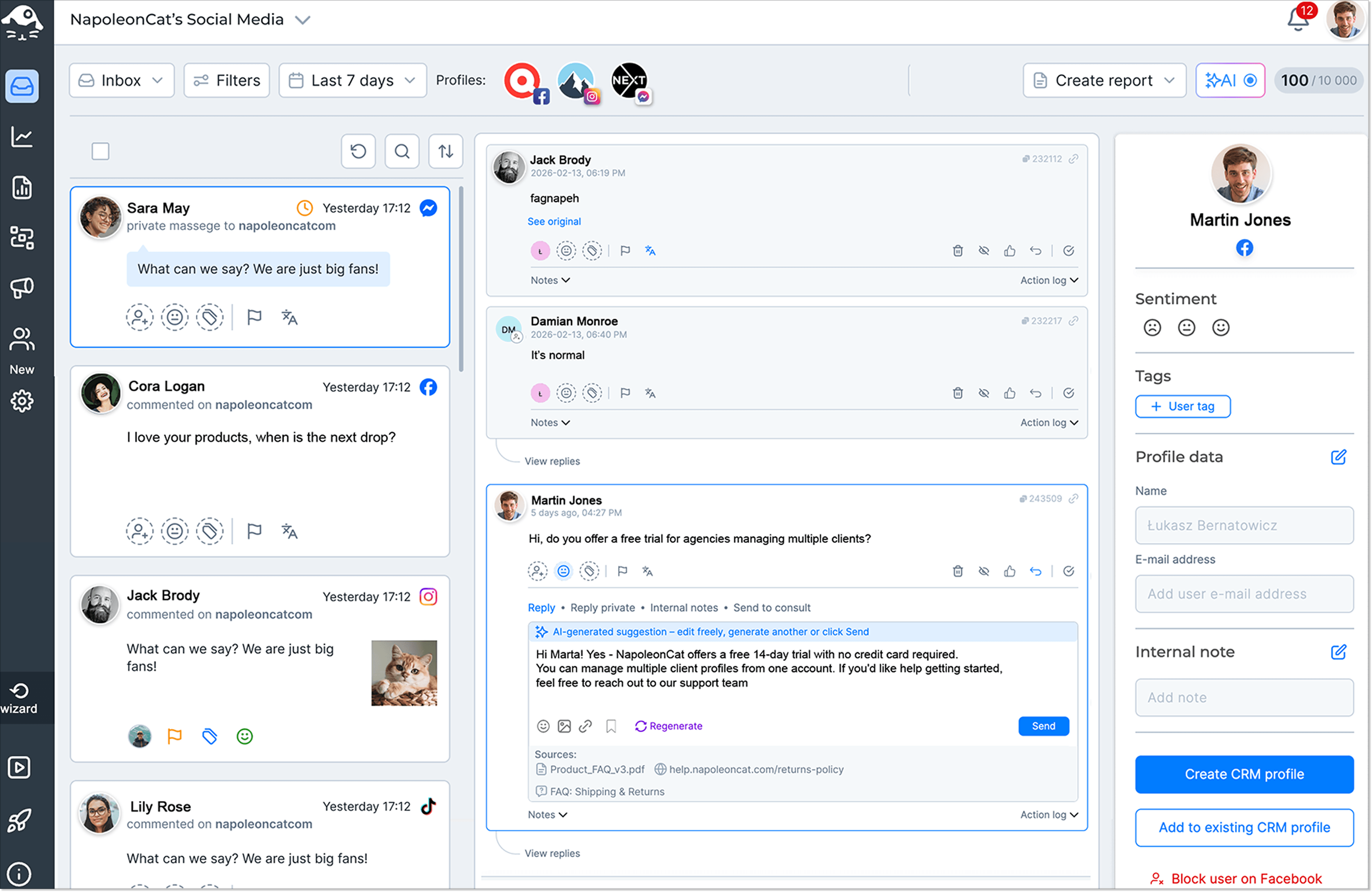Edit Profile data with pencil icon
The width and height of the screenshot is (1372, 892).
coord(1338,457)
